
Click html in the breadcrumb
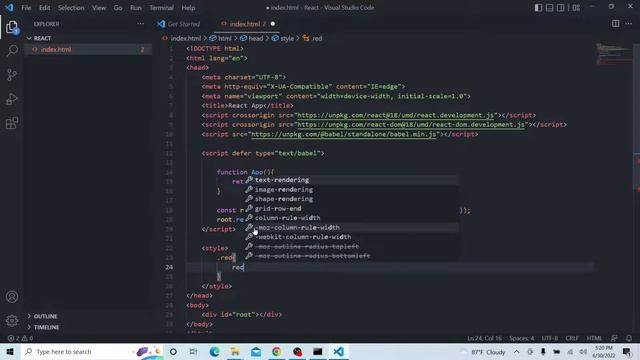pyautogui.click(x=225, y=38)
